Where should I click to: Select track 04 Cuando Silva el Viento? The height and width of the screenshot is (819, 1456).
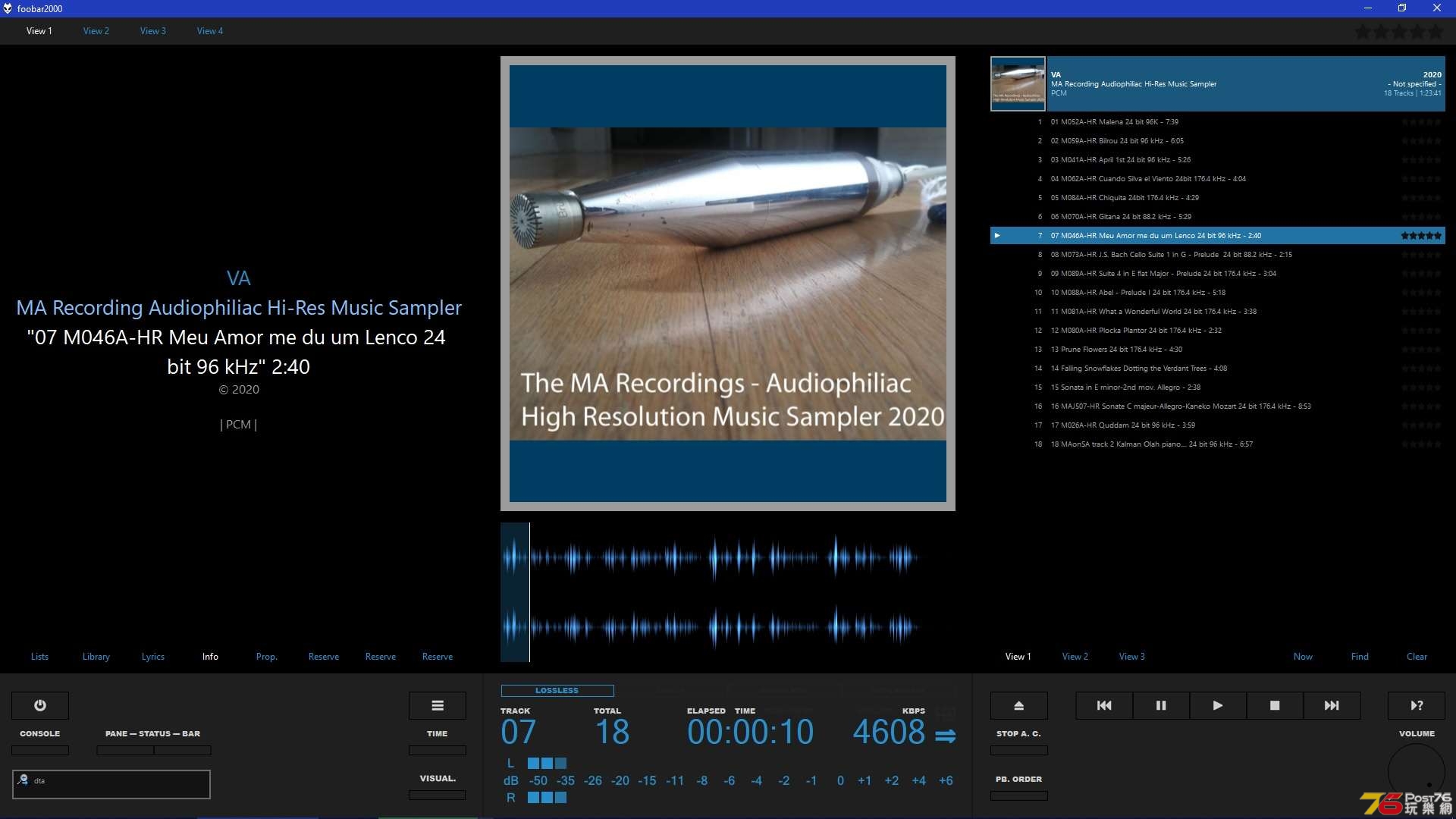[1218, 179]
